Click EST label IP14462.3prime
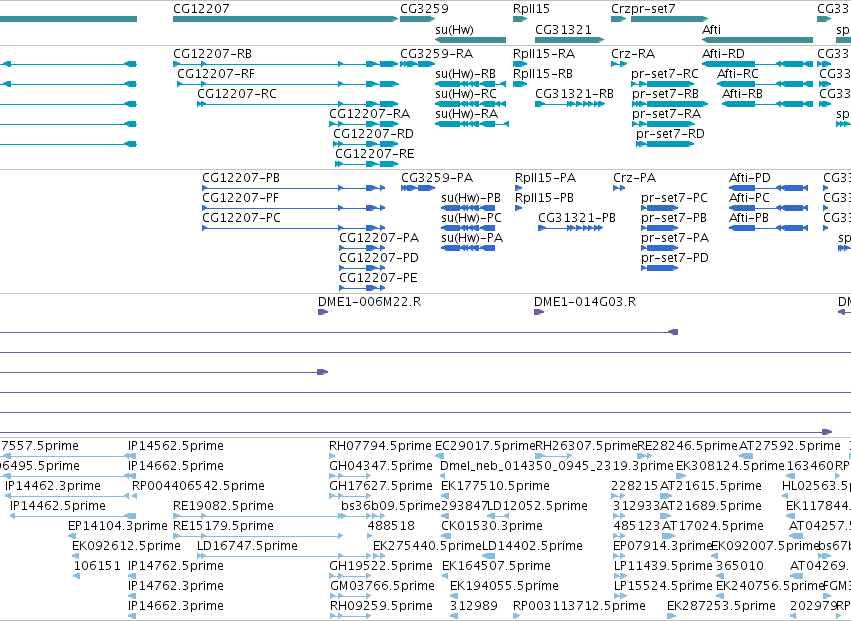The image size is (851, 621). tap(53, 486)
